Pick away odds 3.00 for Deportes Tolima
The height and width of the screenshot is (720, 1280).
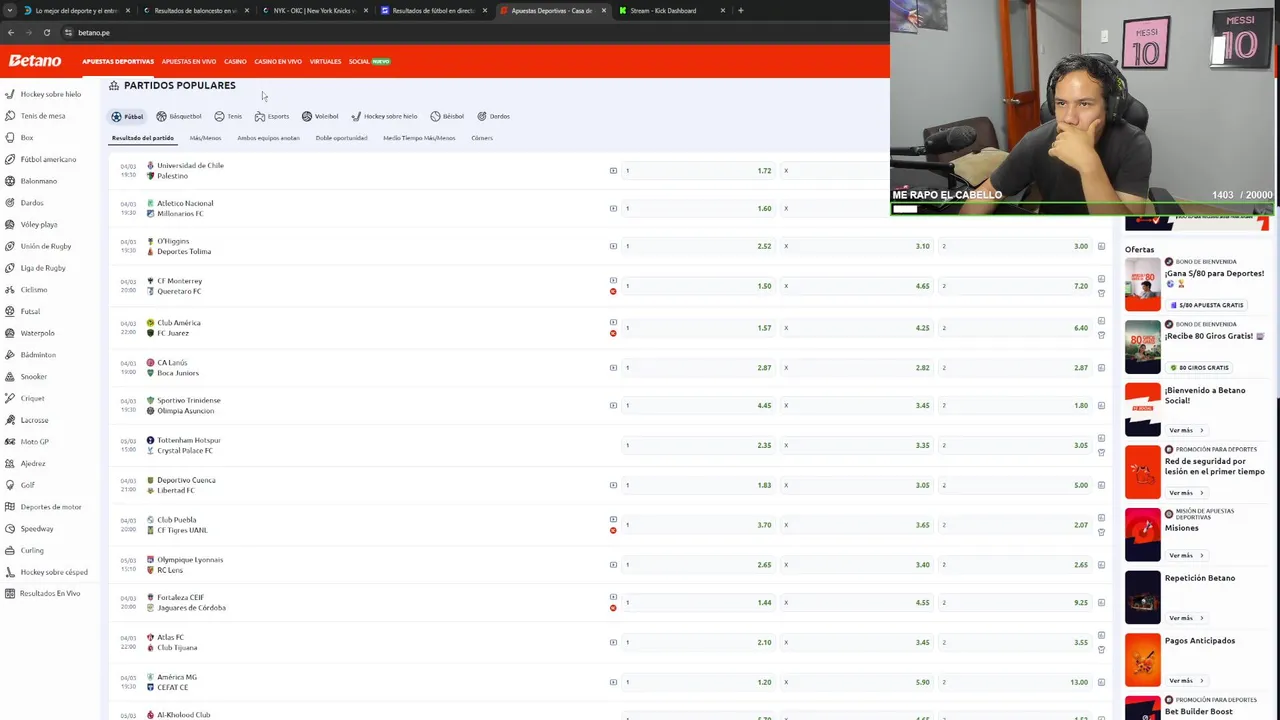[1015, 246]
